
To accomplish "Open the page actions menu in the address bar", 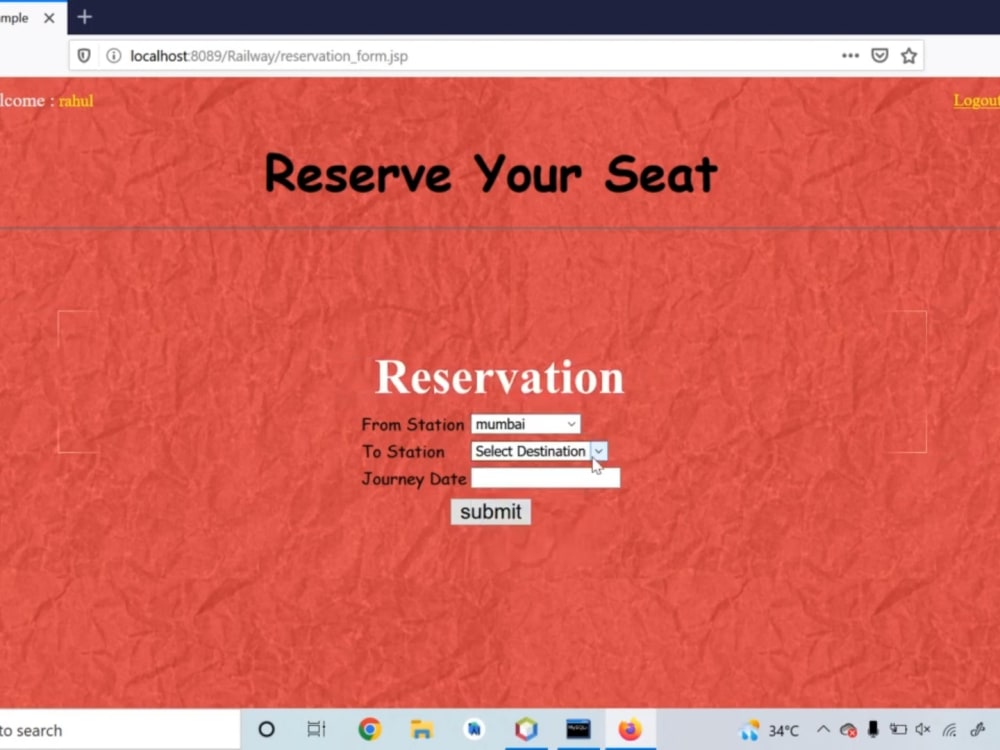I will (850, 56).
